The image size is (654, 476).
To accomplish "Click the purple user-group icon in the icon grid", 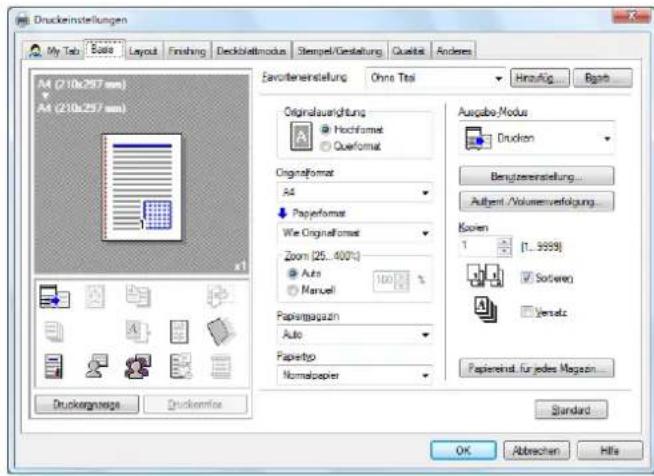I will [138, 366].
